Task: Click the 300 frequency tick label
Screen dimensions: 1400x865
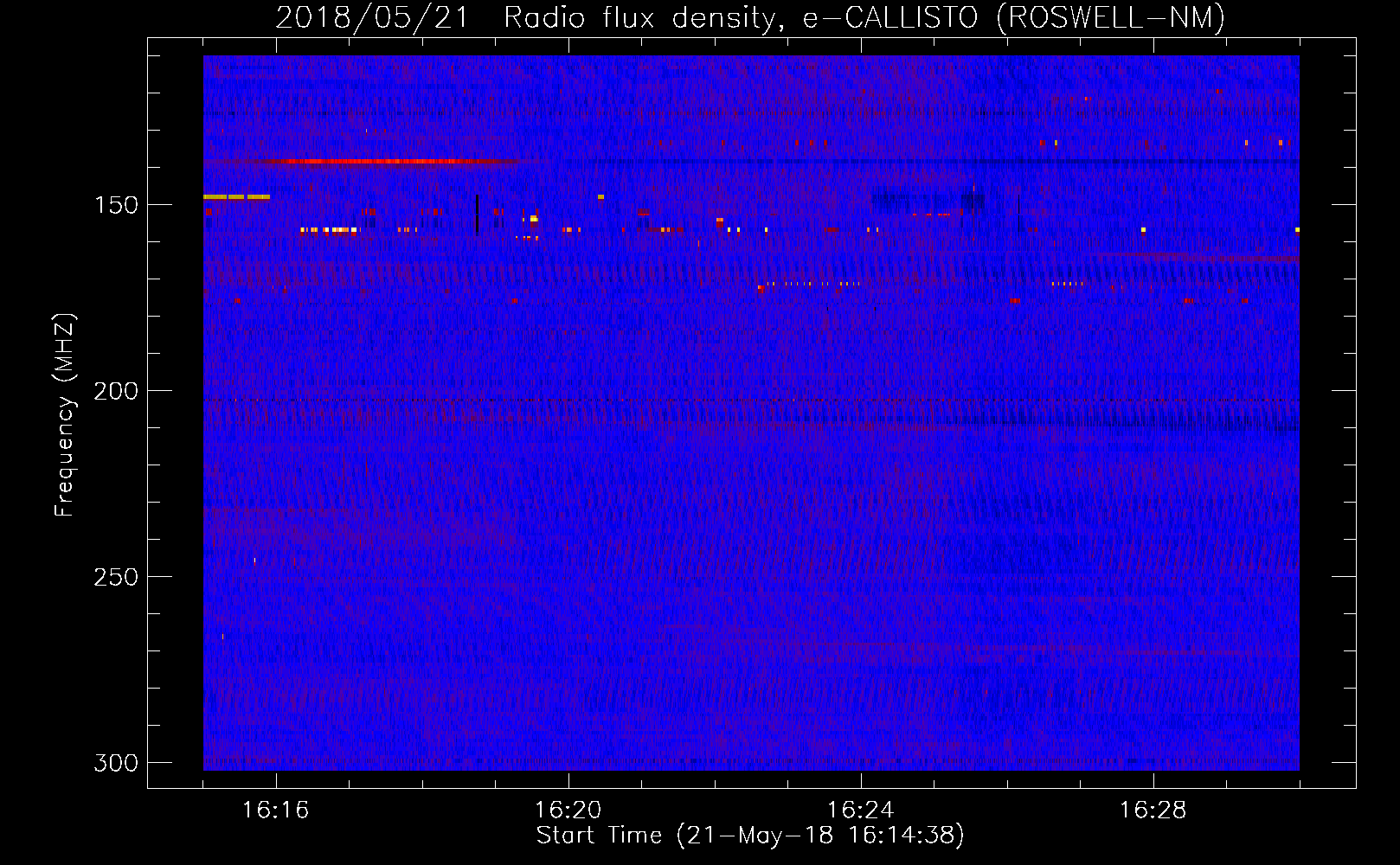Action: tap(116, 763)
